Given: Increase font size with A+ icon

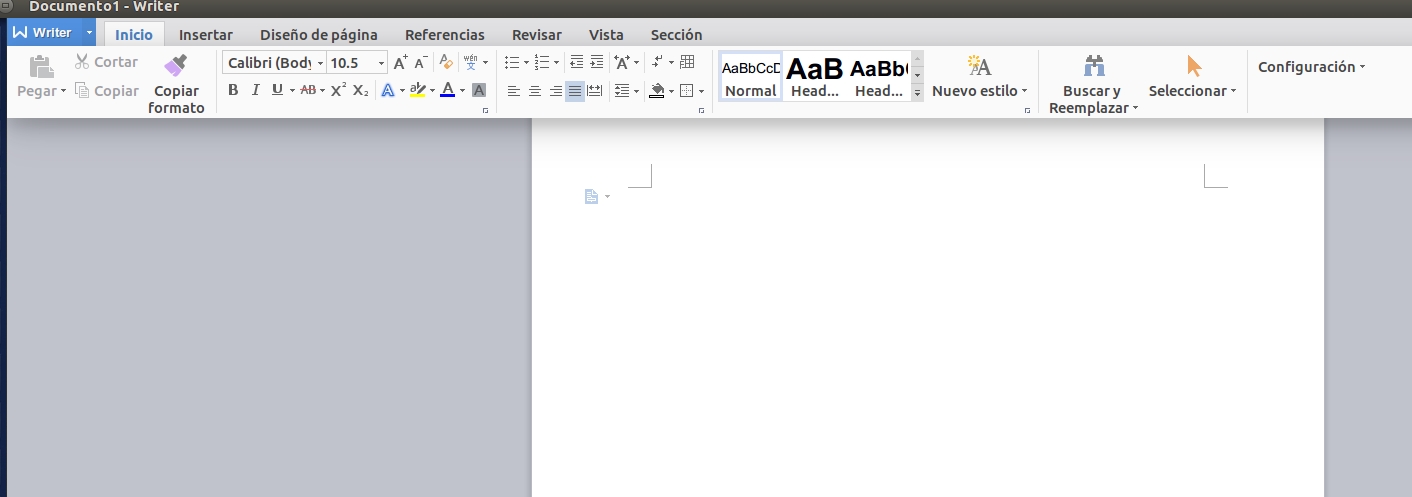Looking at the screenshot, I should point(400,63).
